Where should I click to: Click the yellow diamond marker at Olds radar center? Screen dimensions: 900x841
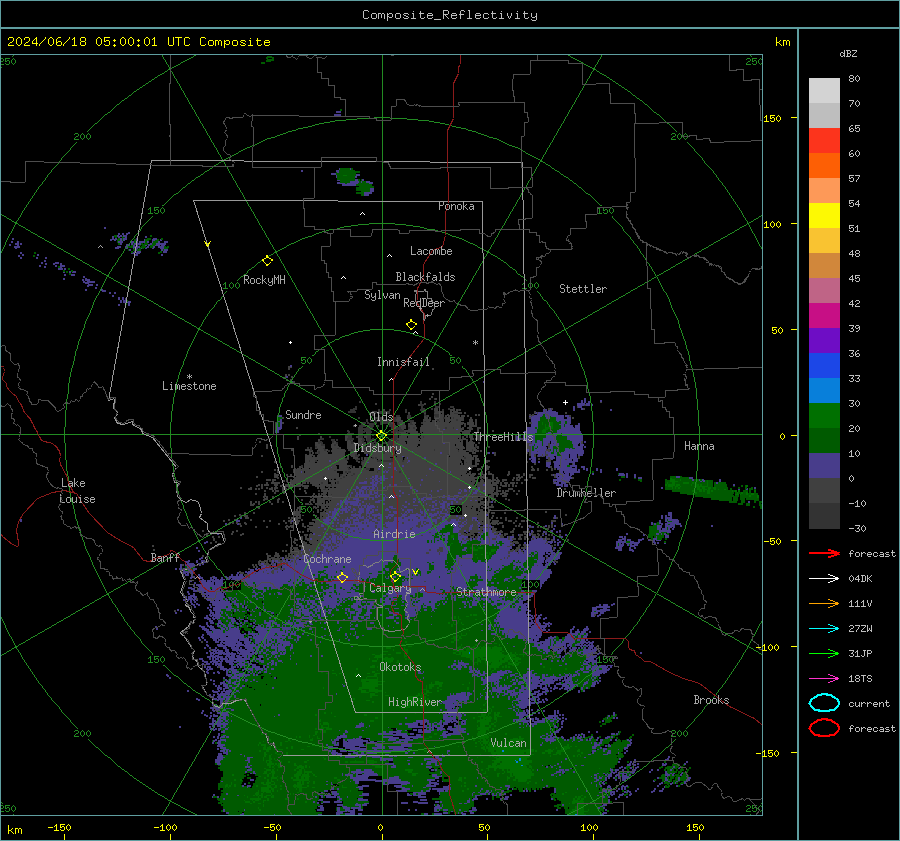pos(381,436)
